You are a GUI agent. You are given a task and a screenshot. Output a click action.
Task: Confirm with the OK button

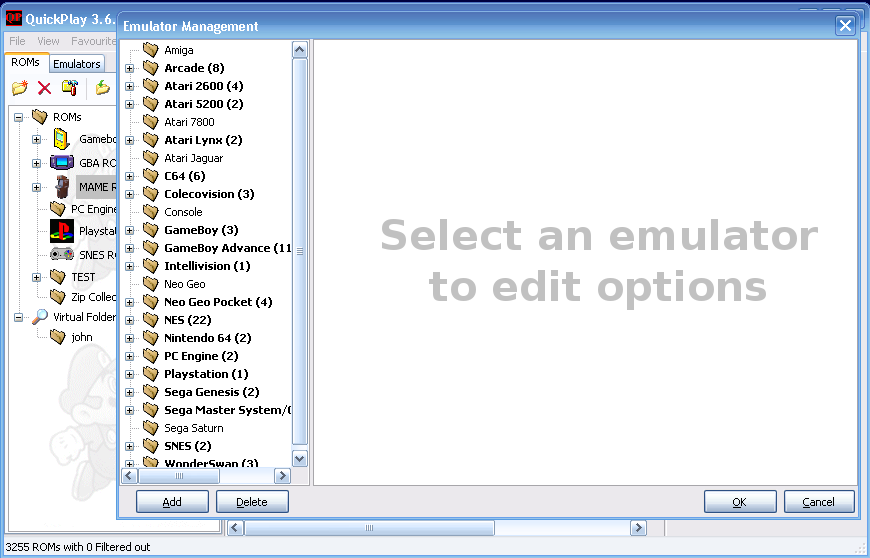[740, 501]
